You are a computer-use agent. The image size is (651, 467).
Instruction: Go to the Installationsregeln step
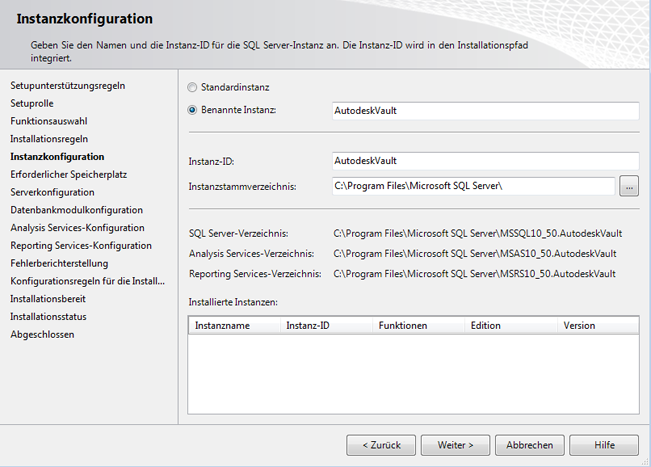point(49,139)
